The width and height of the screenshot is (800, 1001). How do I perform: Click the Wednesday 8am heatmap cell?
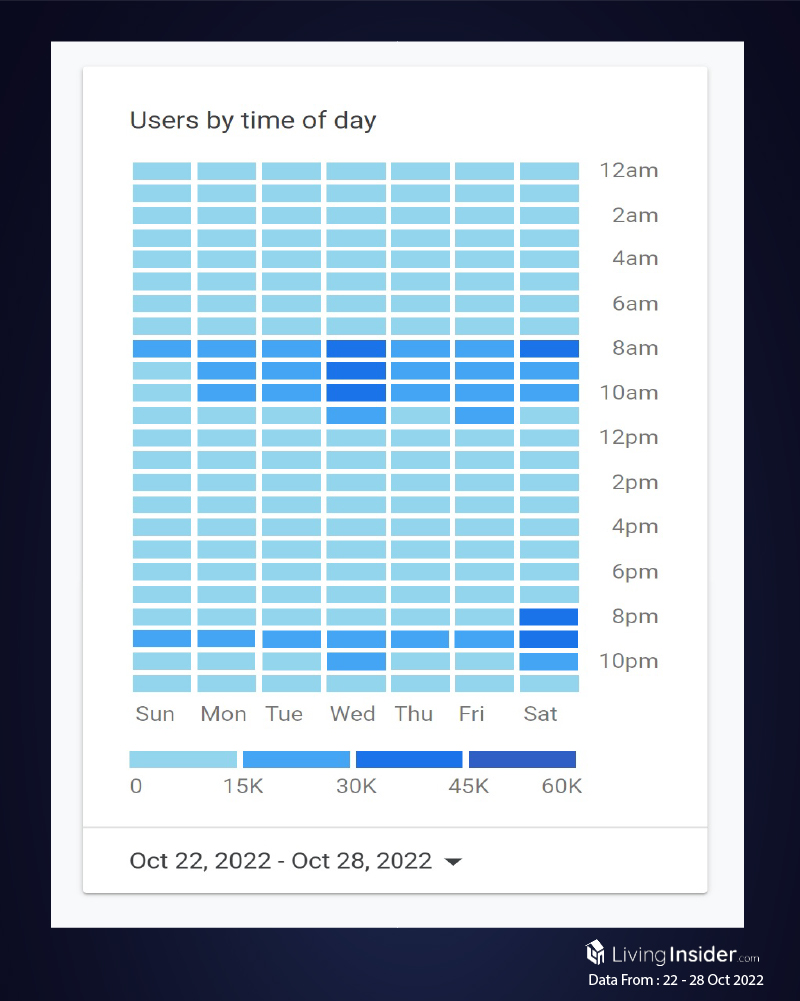(356, 349)
